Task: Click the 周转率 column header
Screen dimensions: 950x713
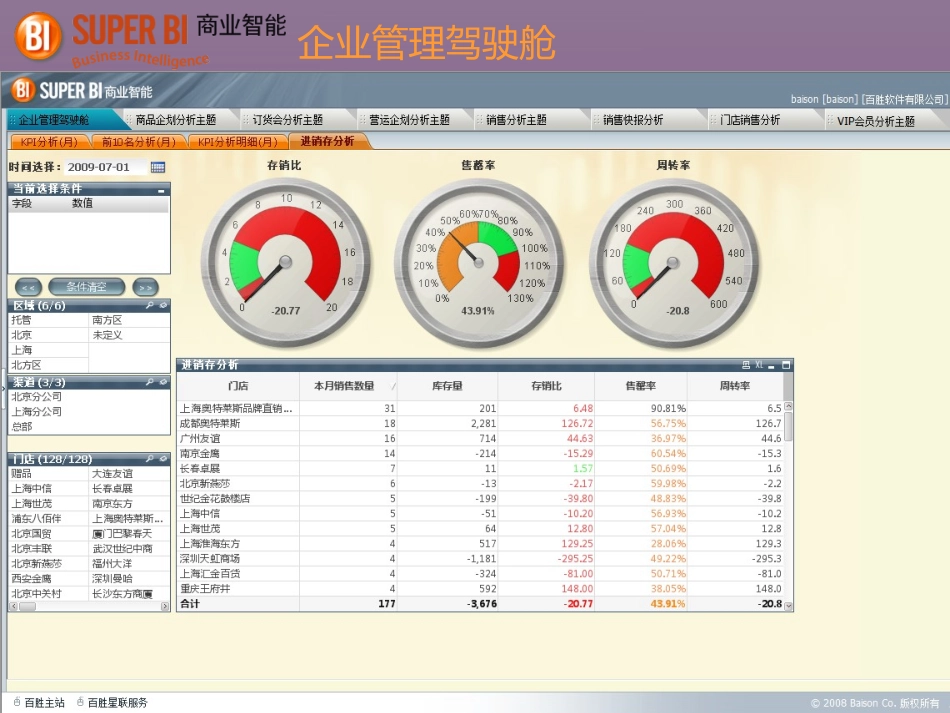Action: coord(735,386)
